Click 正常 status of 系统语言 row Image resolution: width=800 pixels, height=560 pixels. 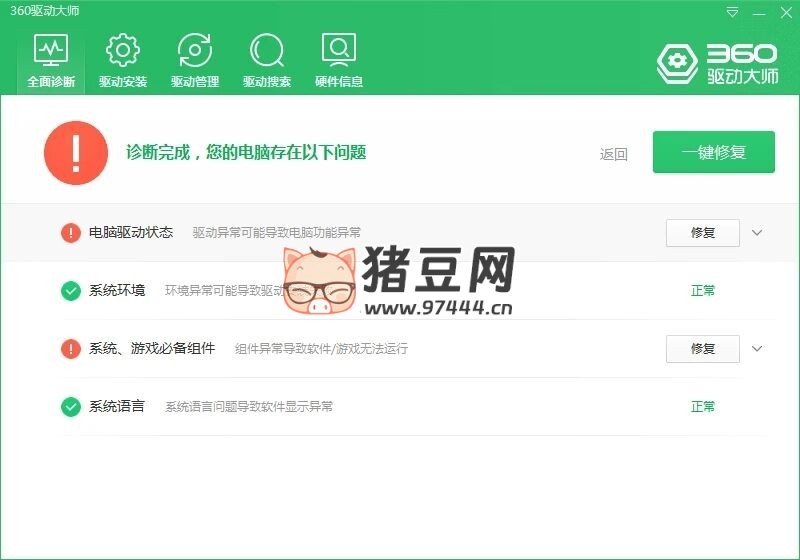pos(703,407)
